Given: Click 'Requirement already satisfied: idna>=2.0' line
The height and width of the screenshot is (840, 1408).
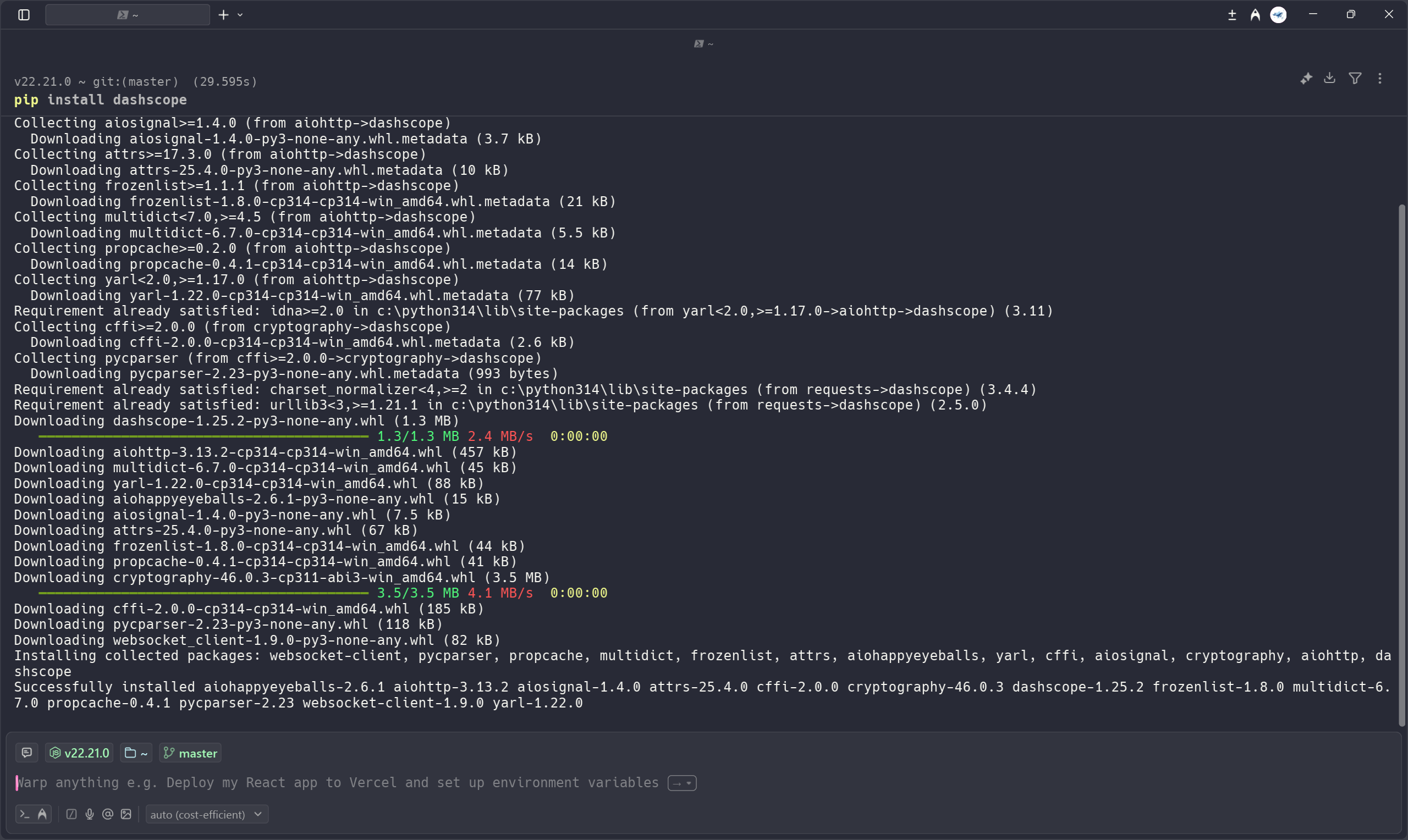Looking at the screenshot, I should point(533,311).
